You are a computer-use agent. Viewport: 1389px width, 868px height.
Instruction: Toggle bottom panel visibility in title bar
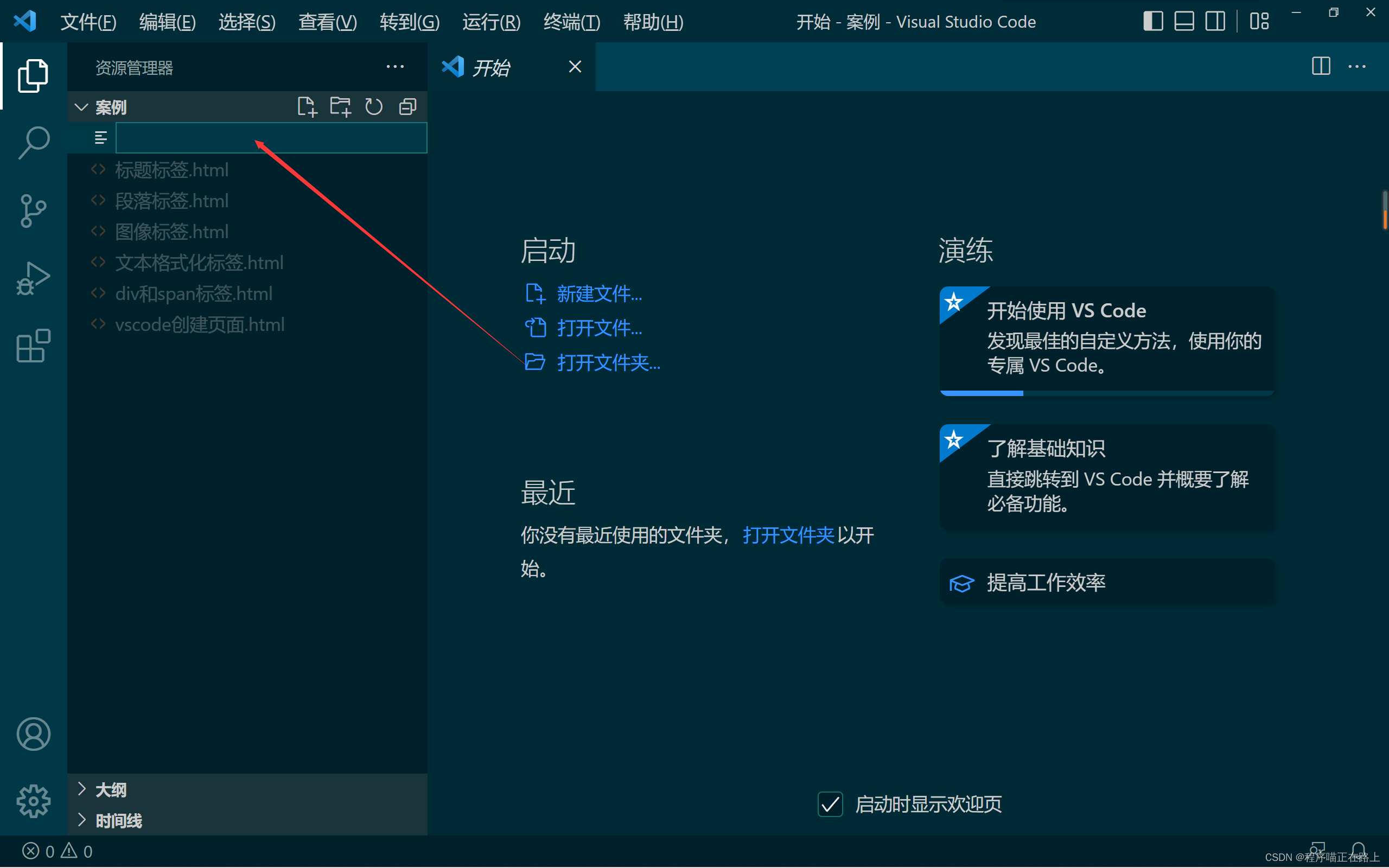[1184, 22]
